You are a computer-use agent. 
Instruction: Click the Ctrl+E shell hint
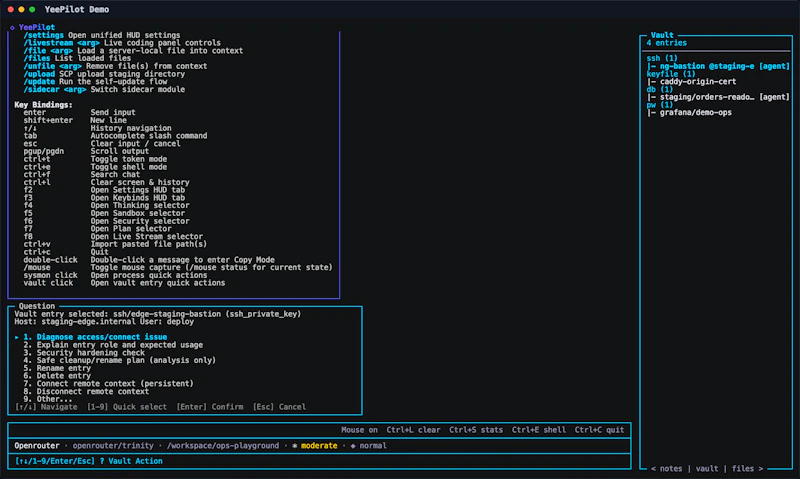click(x=539, y=430)
